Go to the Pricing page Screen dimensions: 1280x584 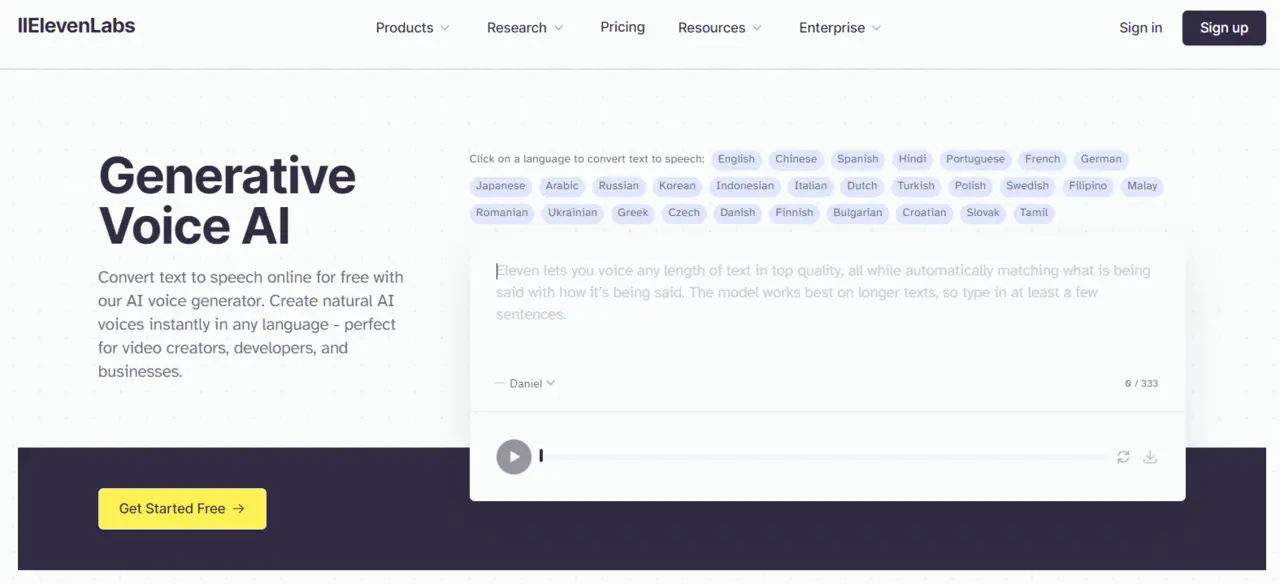(x=622, y=27)
